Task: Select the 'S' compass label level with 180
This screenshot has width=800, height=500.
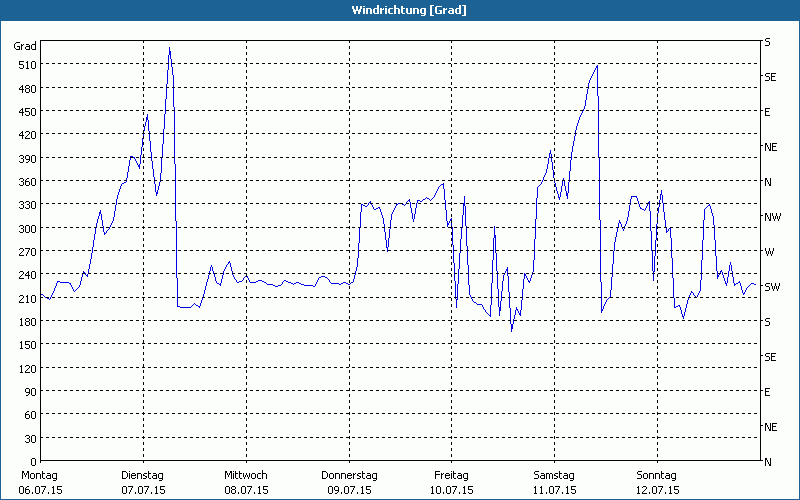Action: pos(767,322)
